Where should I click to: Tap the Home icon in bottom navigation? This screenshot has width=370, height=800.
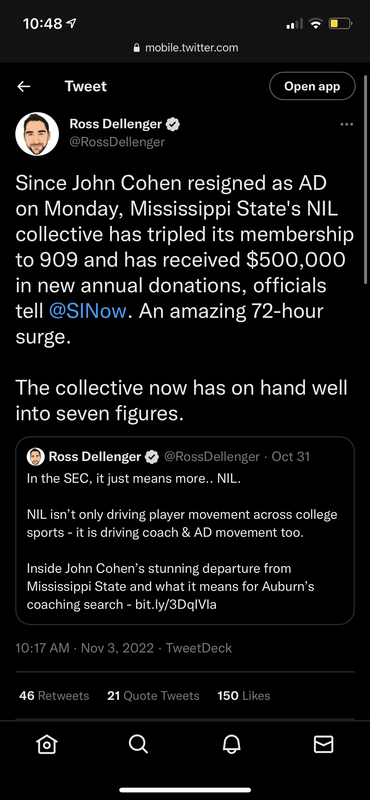46,744
